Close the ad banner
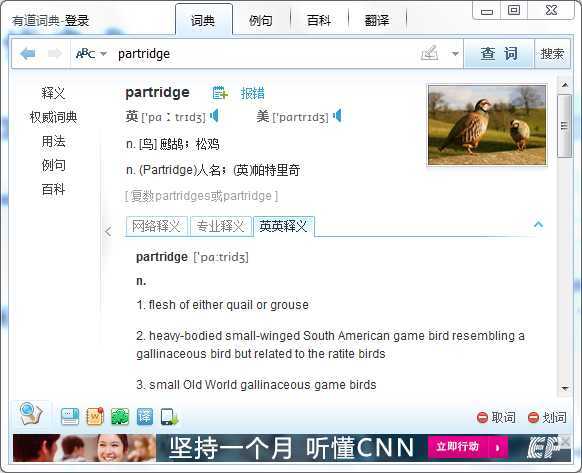582x473 pixels. pyautogui.click(x=565, y=441)
